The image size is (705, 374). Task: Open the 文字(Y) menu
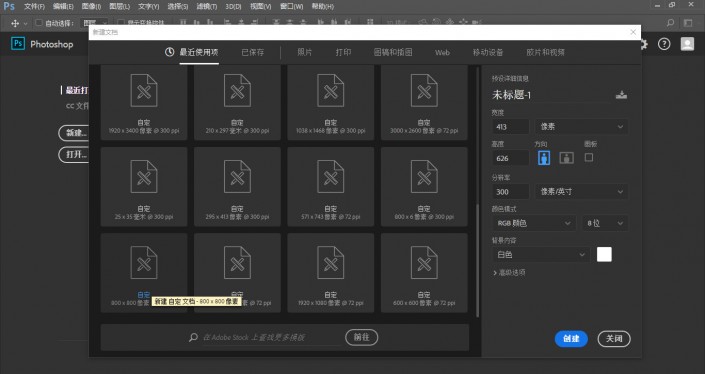tap(148, 6)
